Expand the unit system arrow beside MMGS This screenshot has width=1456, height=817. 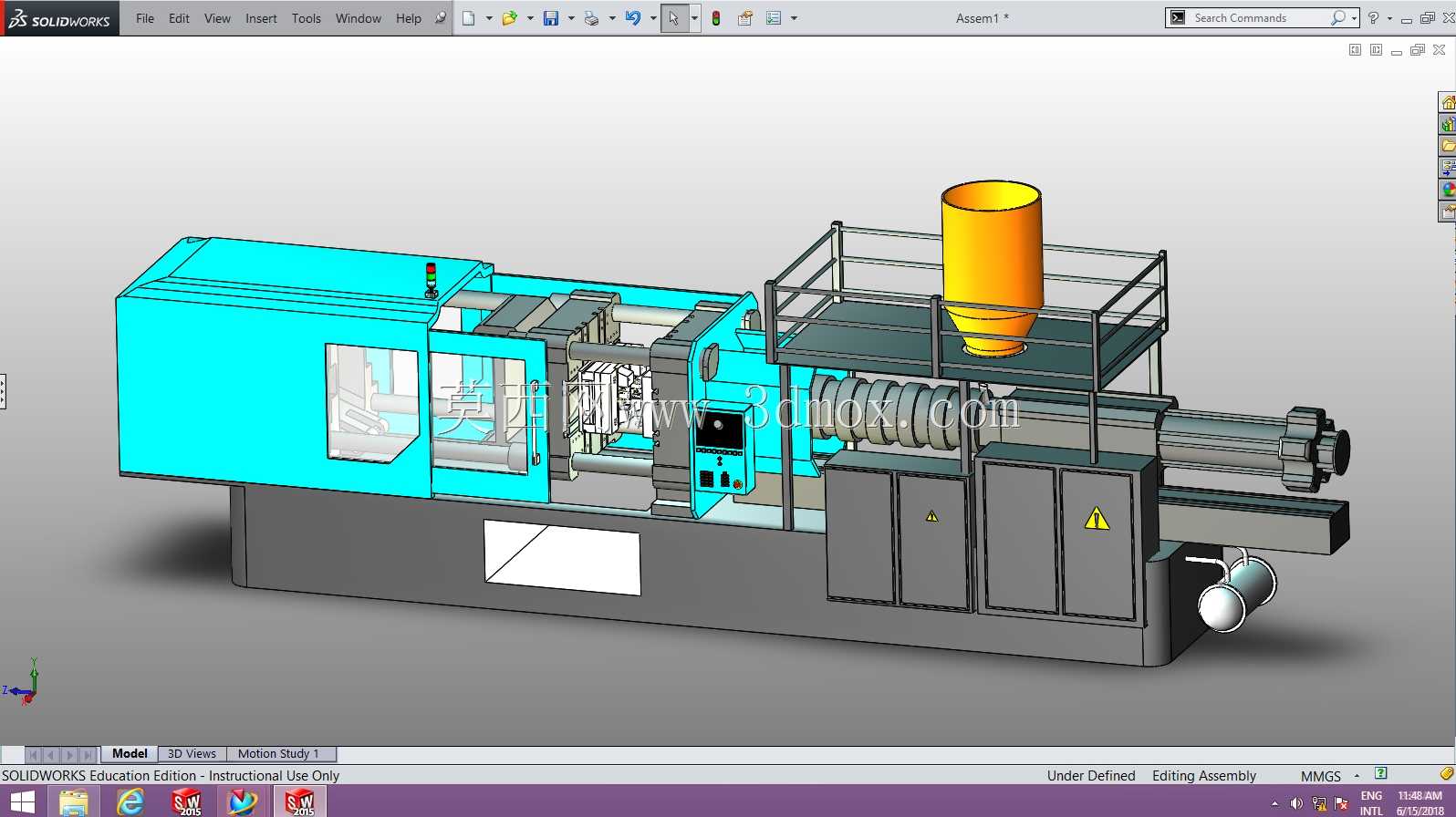[1357, 776]
